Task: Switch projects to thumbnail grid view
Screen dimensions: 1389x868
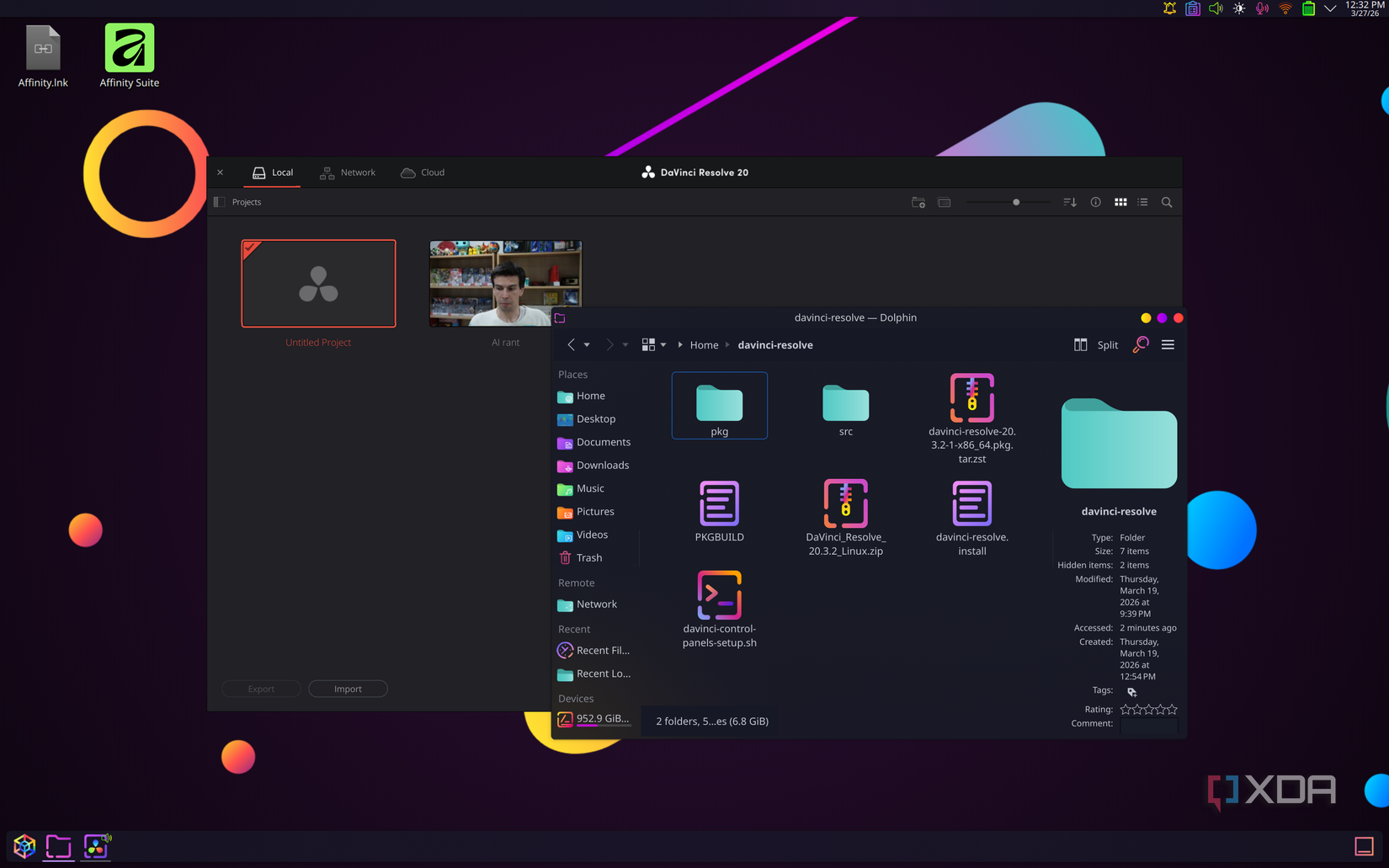Action: (1120, 202)
